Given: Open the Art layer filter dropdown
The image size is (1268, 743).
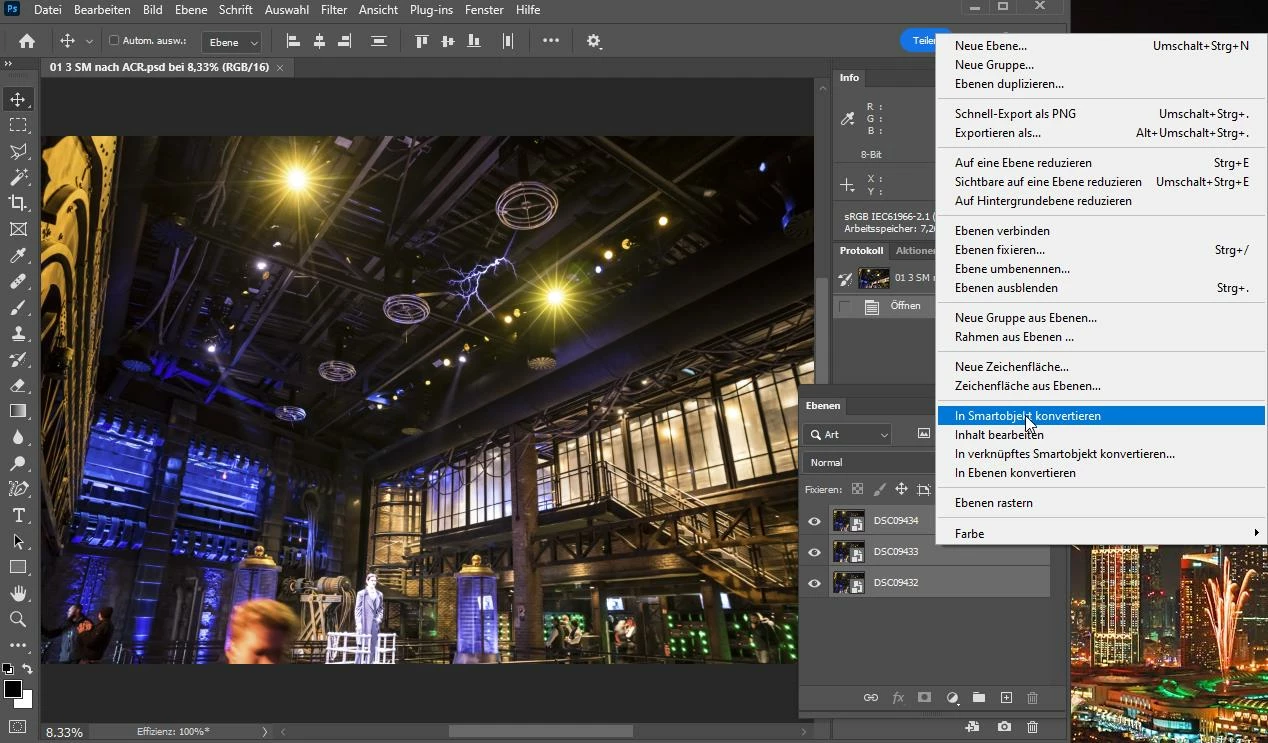Looking at the screenshot, I should [846, 434].
